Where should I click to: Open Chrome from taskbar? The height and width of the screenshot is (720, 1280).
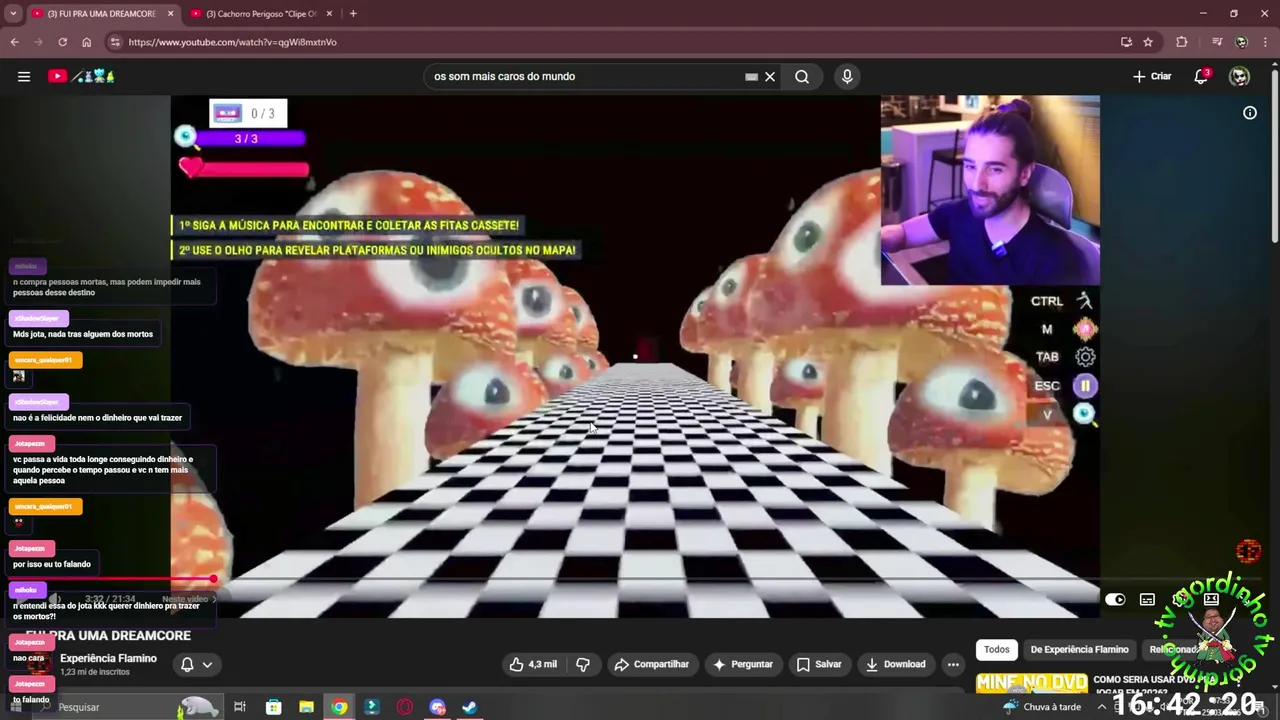[339, 707]
